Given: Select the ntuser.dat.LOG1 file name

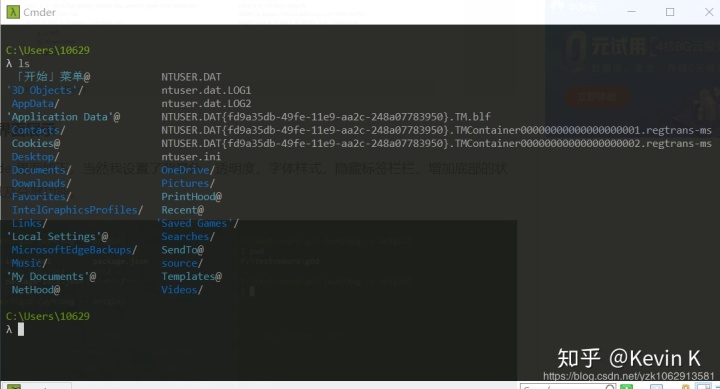Looking at the screenshot, I should point(206,90).
